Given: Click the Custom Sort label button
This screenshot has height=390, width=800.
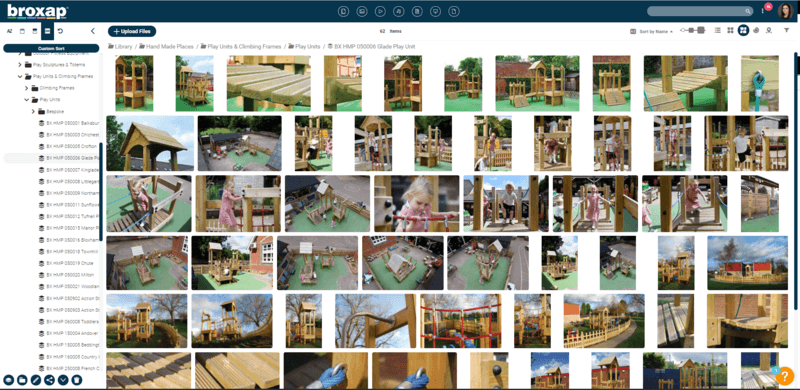Looking at the screenshot, I should click(51, 48).
